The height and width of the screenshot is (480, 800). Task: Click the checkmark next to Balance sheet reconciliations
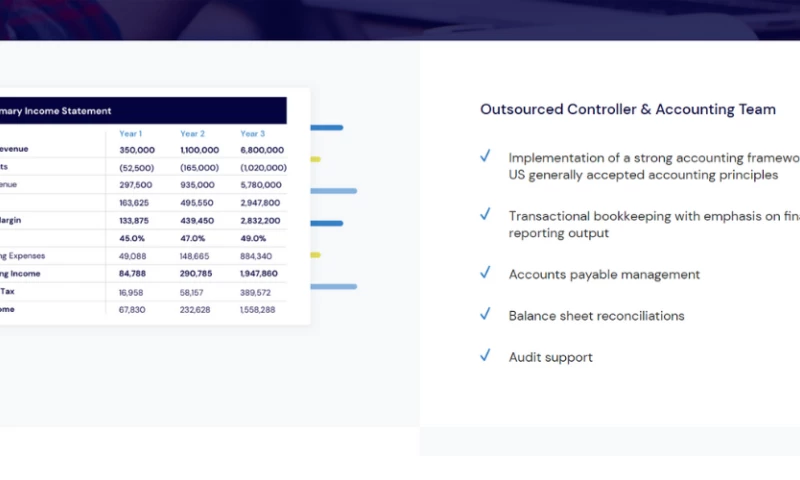[485, 314]
